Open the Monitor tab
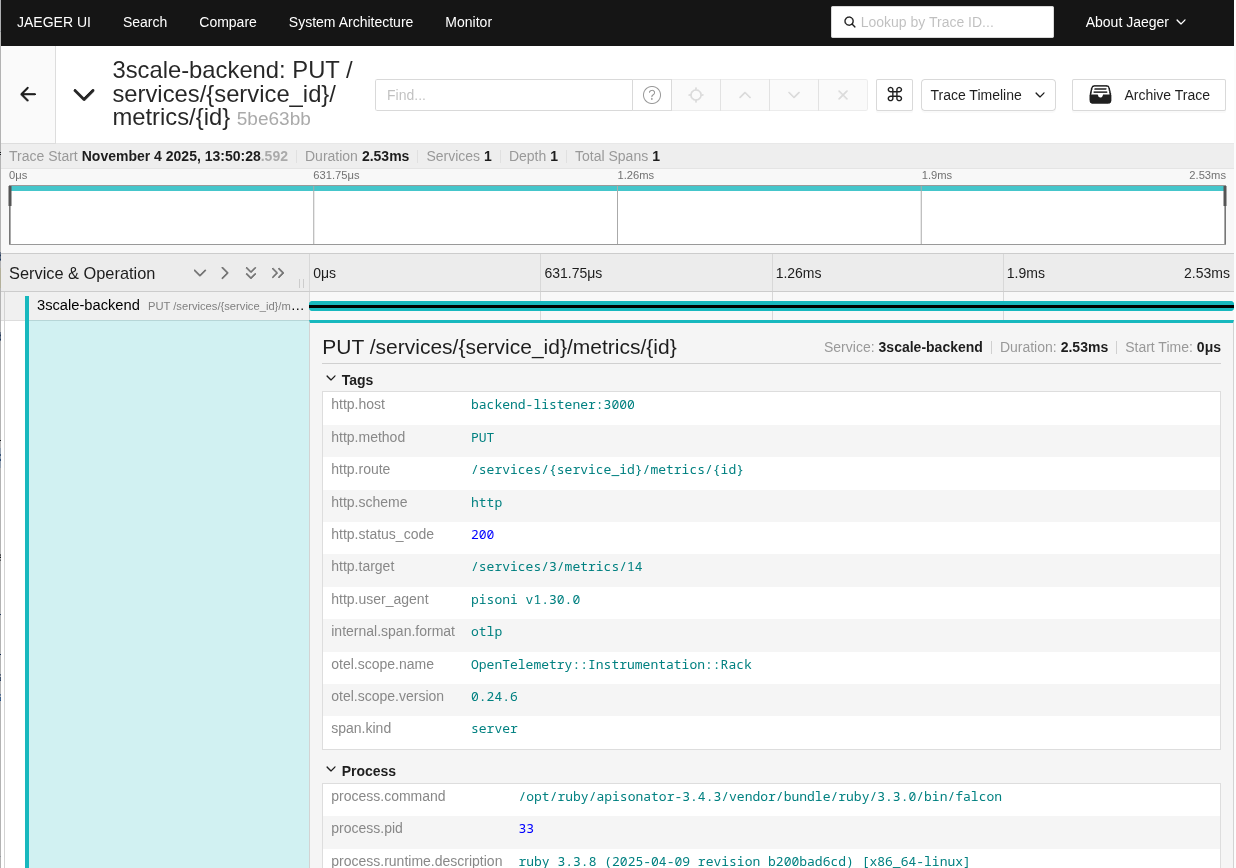This screenshot has width=1236, height=868. [468, 22]
